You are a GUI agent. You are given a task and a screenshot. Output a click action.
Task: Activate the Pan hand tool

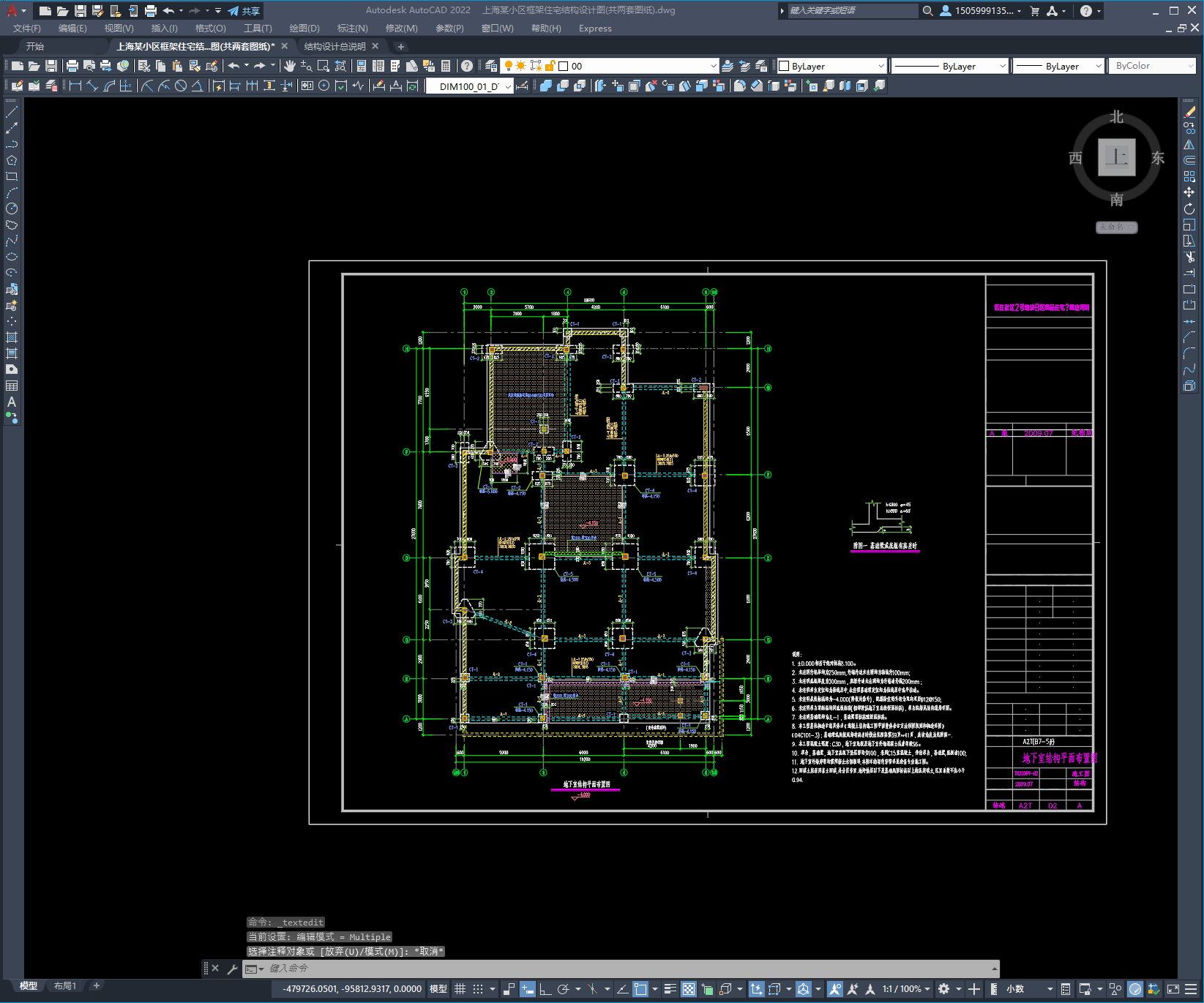[x=290, y=66]
